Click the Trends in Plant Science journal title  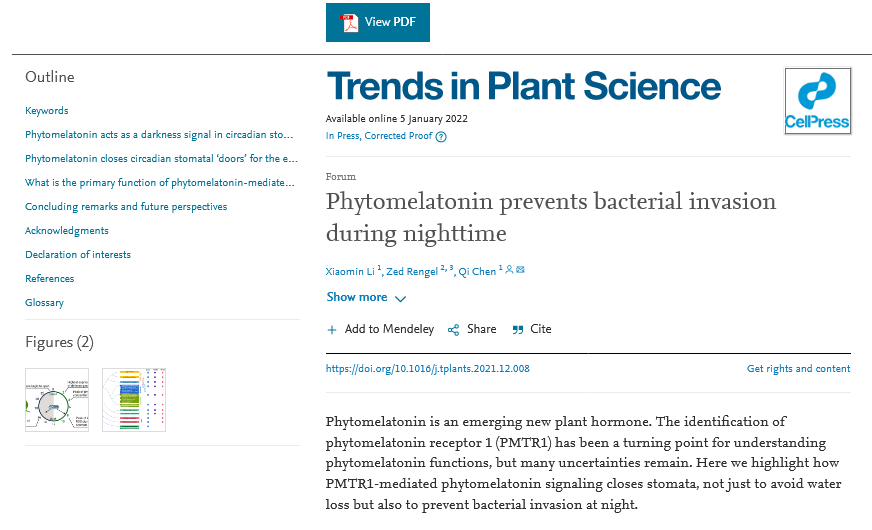pos(523,86)
